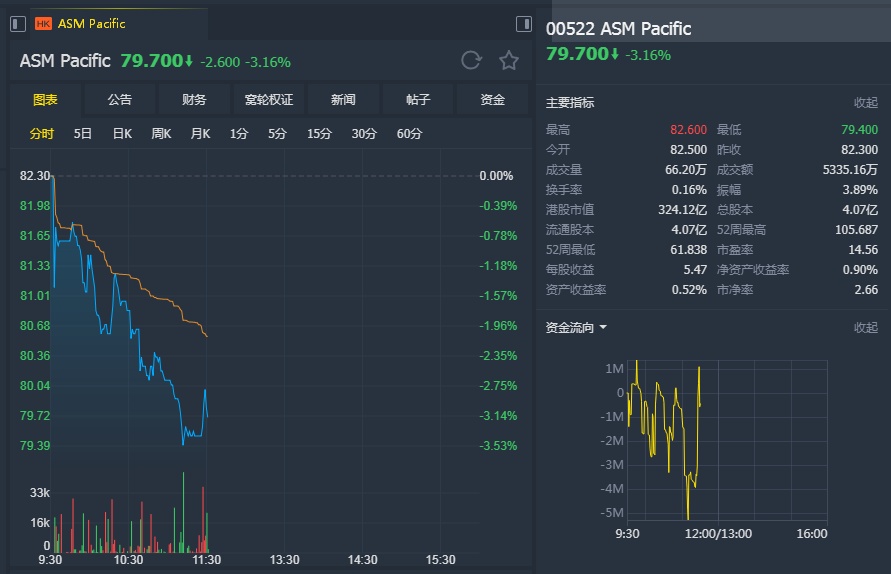Image resolution: width=891 pixels, height=574 pixels.
Task: Click the ASM Pacific window tab title
Action: point(92,23)
